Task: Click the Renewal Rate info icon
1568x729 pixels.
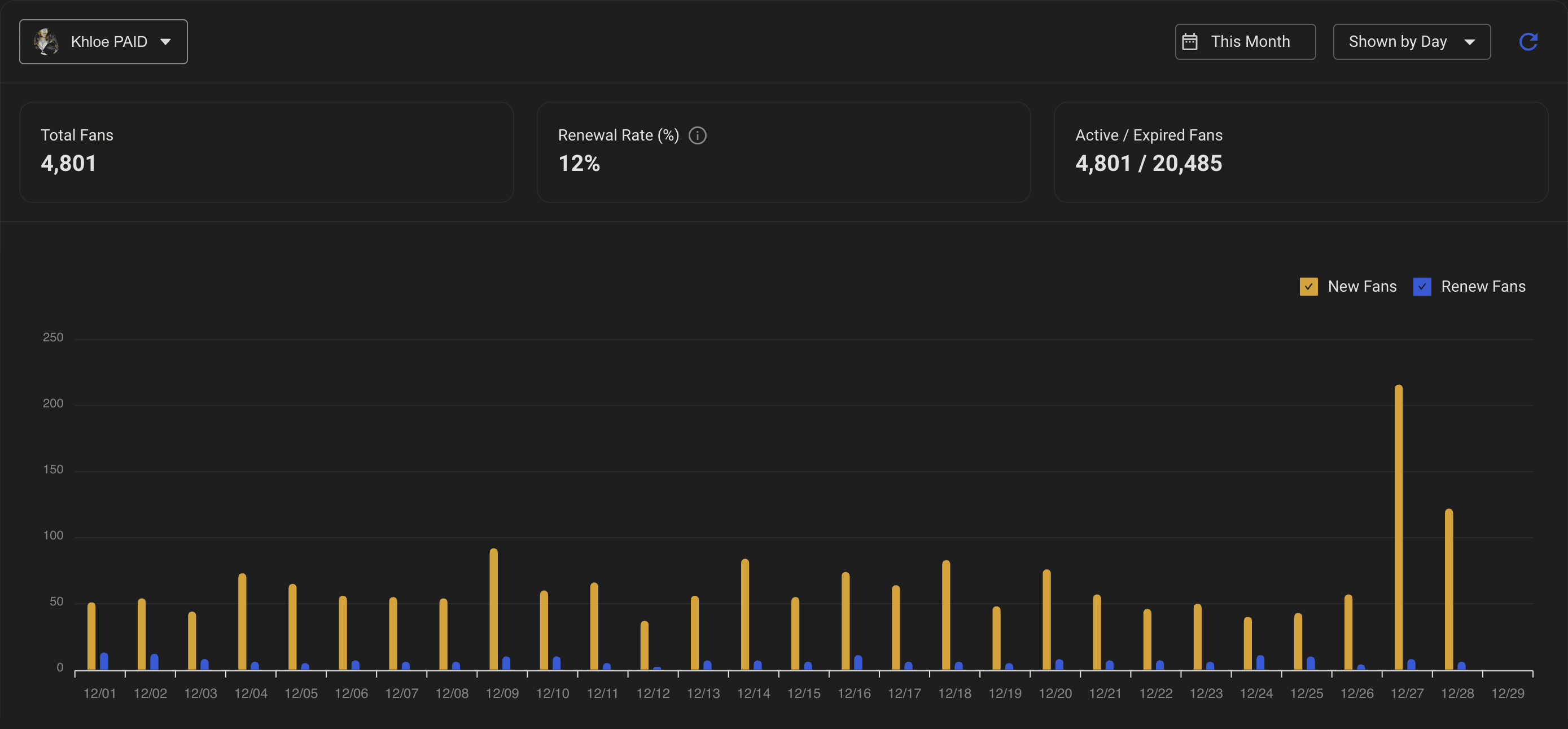Action: (698, 135)
